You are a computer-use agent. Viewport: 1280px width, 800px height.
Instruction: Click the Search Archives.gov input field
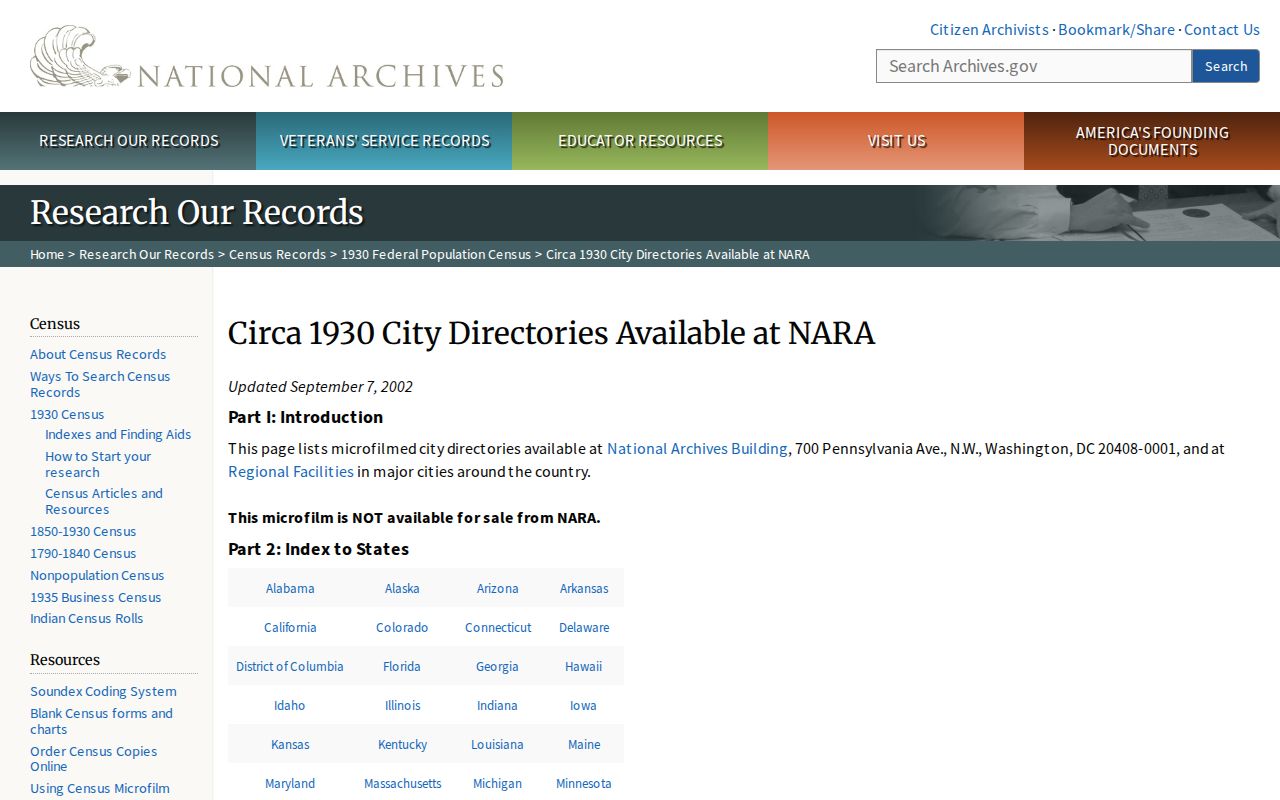click(1034, 66)
